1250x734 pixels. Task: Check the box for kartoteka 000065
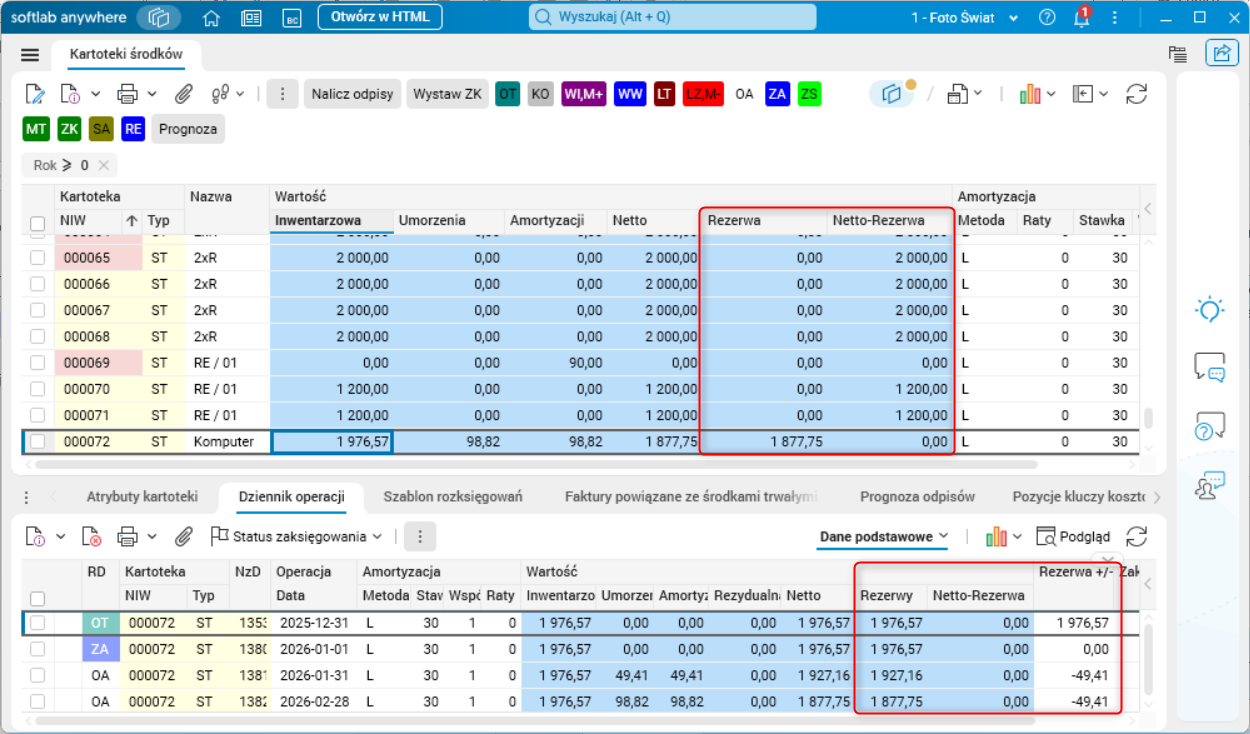tap(37, 257)
